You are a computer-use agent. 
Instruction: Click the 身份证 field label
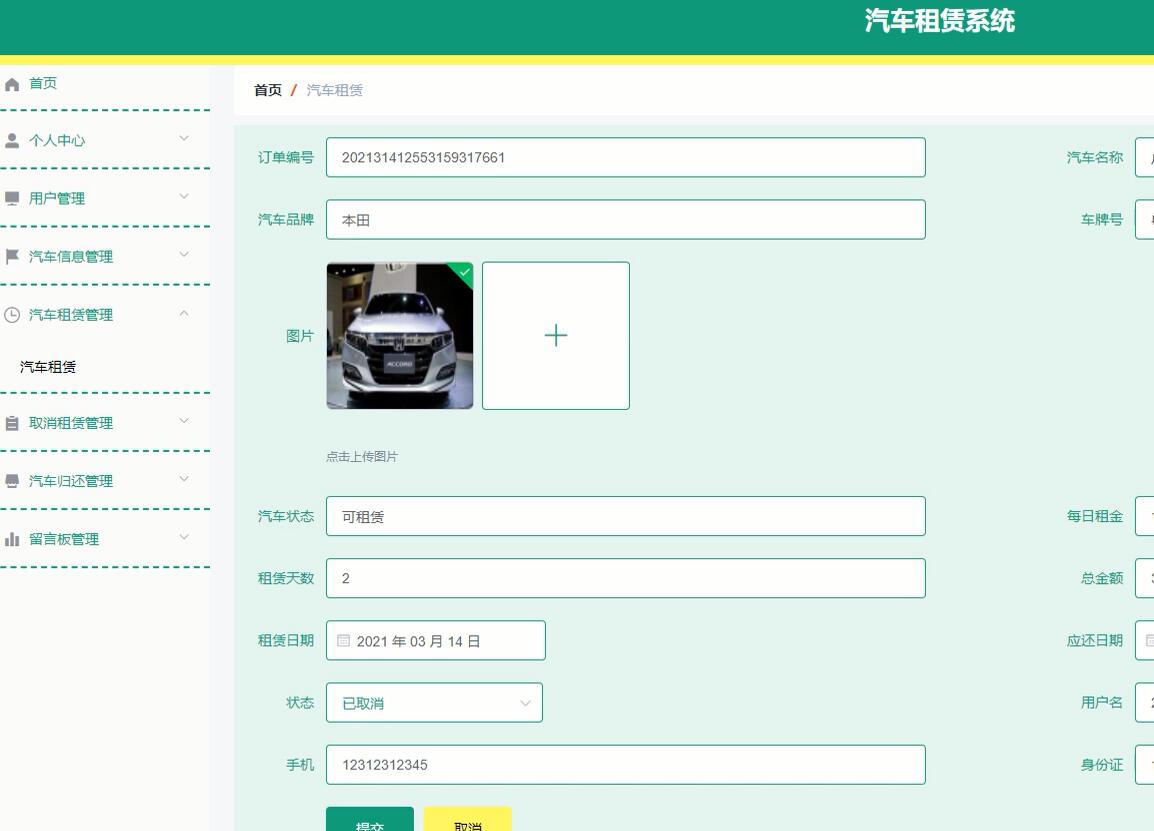1102,765
